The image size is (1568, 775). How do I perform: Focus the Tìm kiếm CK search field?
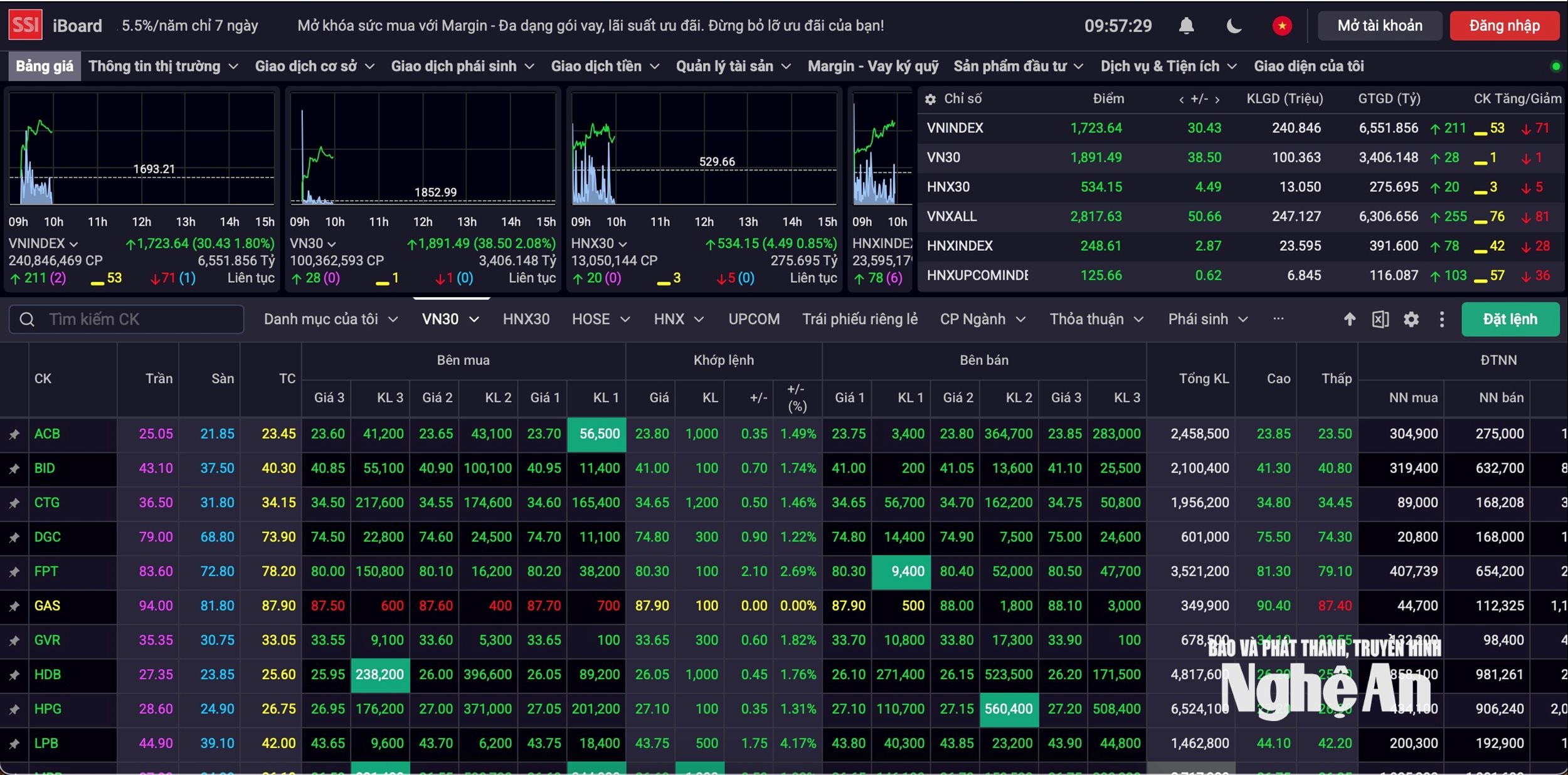pyautogui.click(x=126, y=319)
